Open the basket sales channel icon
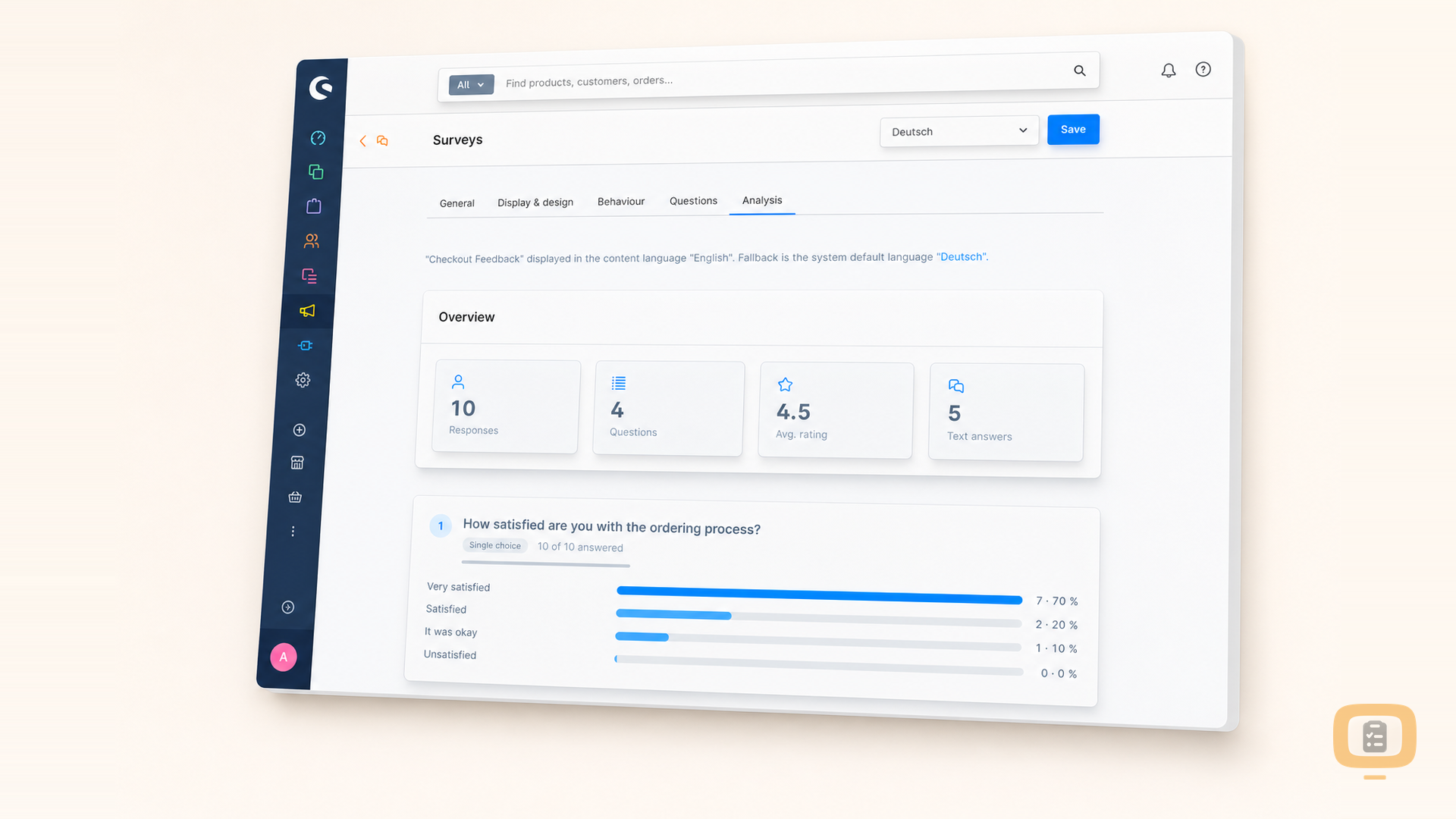 tap(295, 497)
